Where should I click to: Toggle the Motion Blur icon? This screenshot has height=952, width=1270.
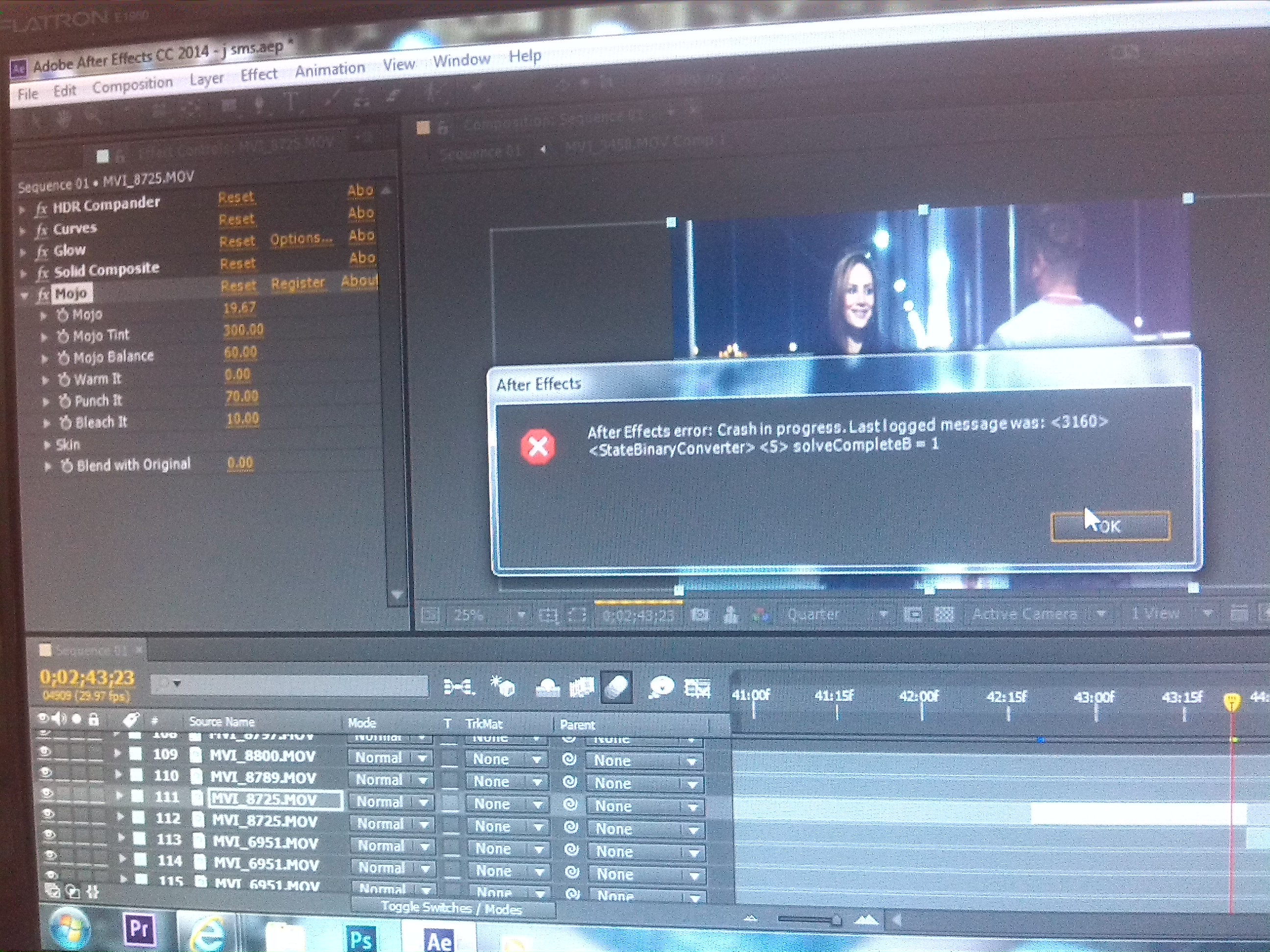click(616, 687)
